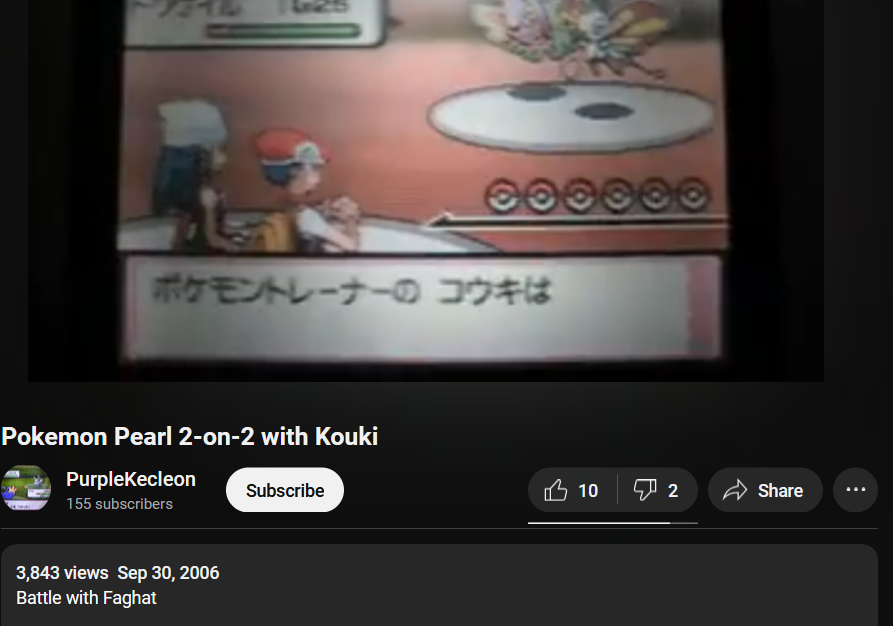Click Battle with Faghat description text
Image resolution: width=893 pixels, height=626 pixels.
point(86,598)
